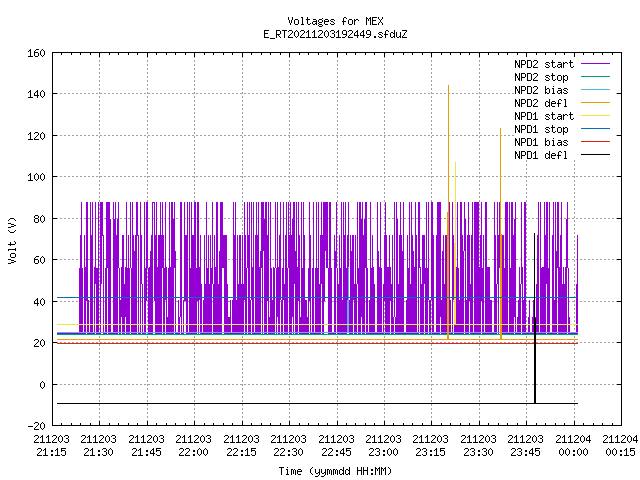The width and height of the screenshot is (640, 480).
Task: Click the green NPD2 stop legend line
Action: tap(595, 77)
